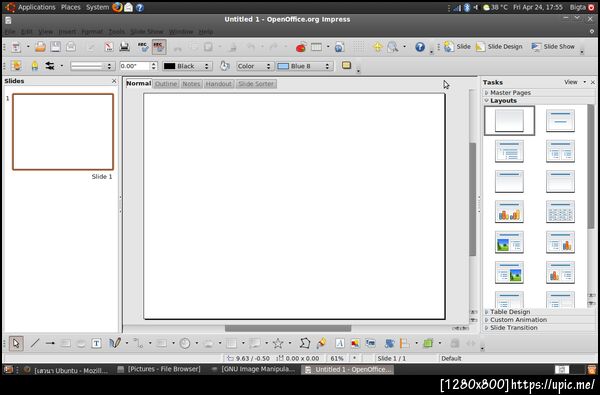Viewport: 600px width, 395px height.
Task: Open the Fontwork Gallery
Action: pyautogui.click(x=339, y=343)
